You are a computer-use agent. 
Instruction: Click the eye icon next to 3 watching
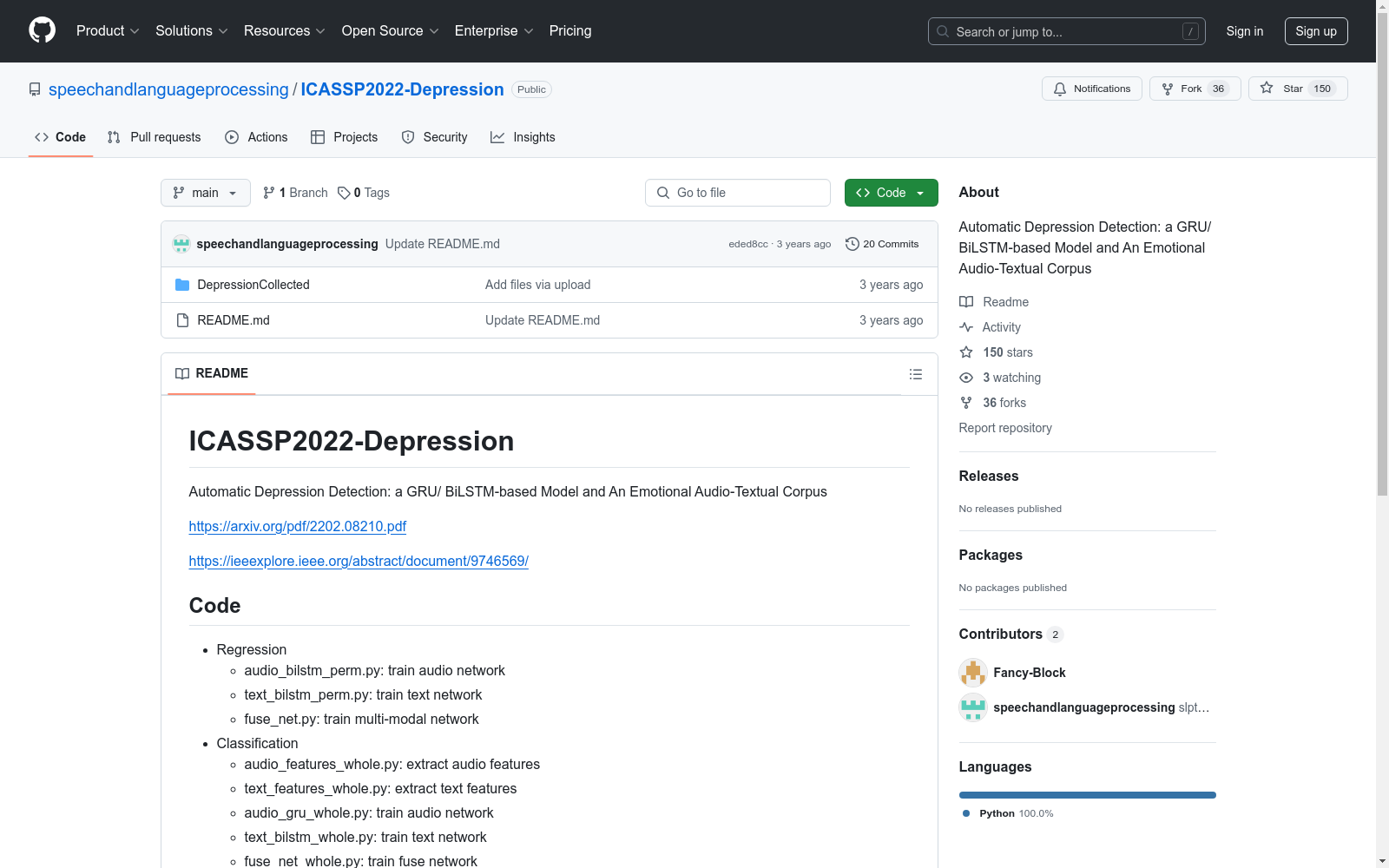pyautogui.click(x=966, y=378)
